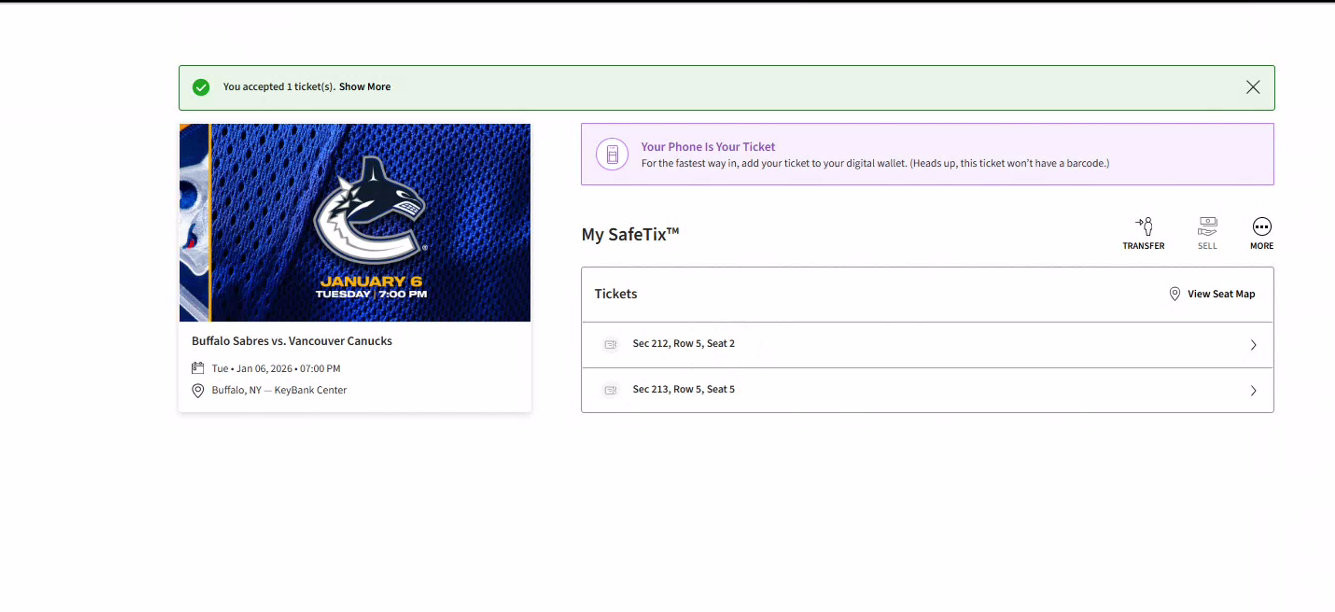Open the Transfer tickets option
The image size is (1335, 612).
[x=1143, y=233]
